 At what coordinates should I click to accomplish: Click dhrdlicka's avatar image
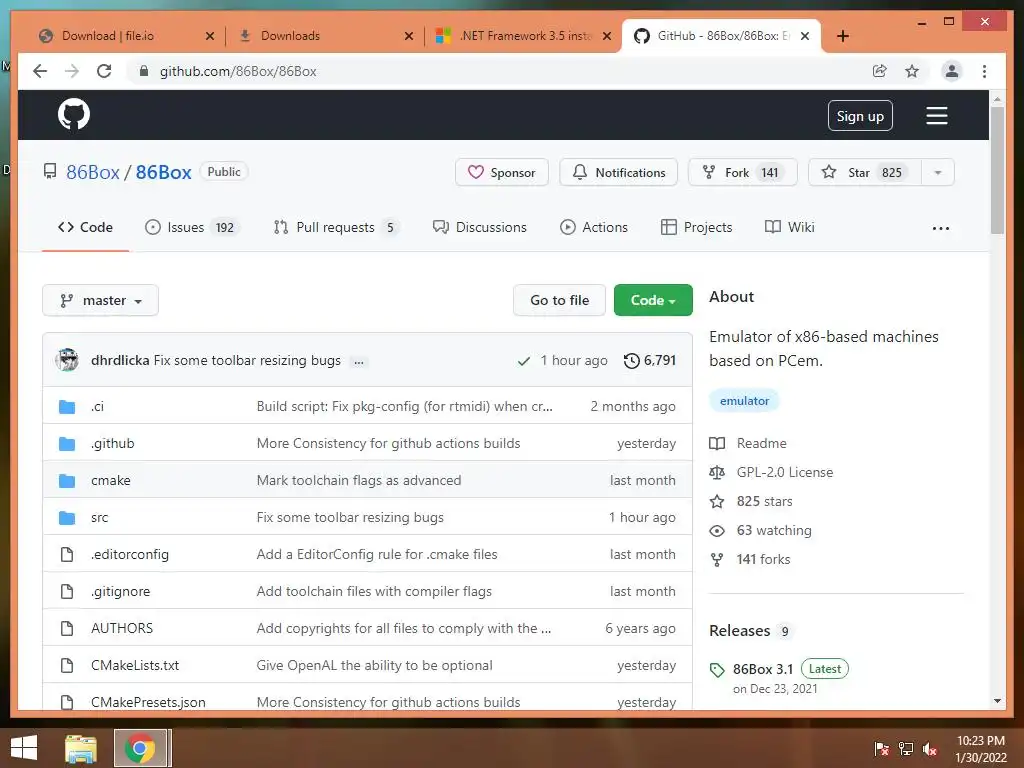pyautogui.click(x=67, y=360)
